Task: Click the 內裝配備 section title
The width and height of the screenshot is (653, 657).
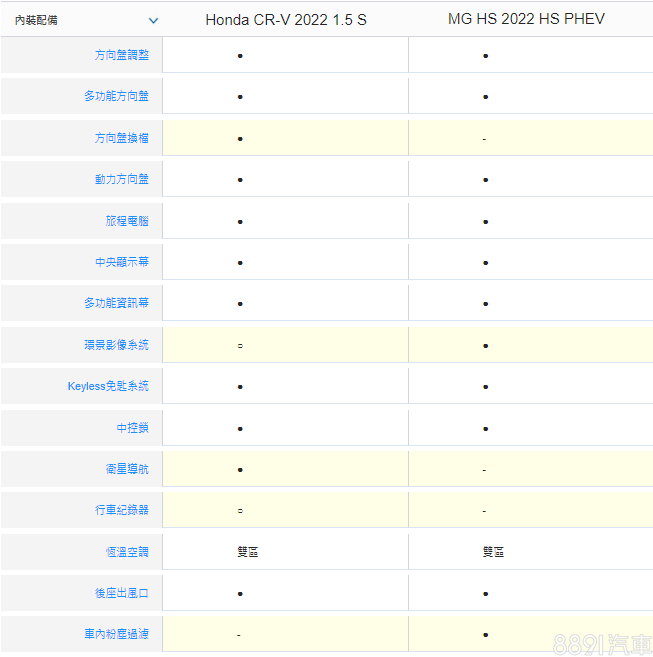Action: pos(36,20)
